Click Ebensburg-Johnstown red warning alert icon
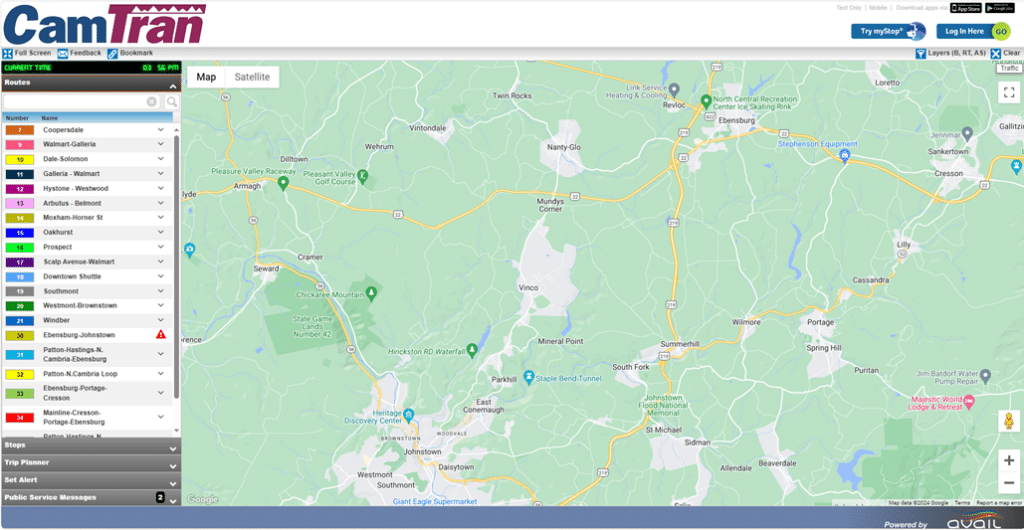This screenshot has height=530, width=1024. click(160, 334)
